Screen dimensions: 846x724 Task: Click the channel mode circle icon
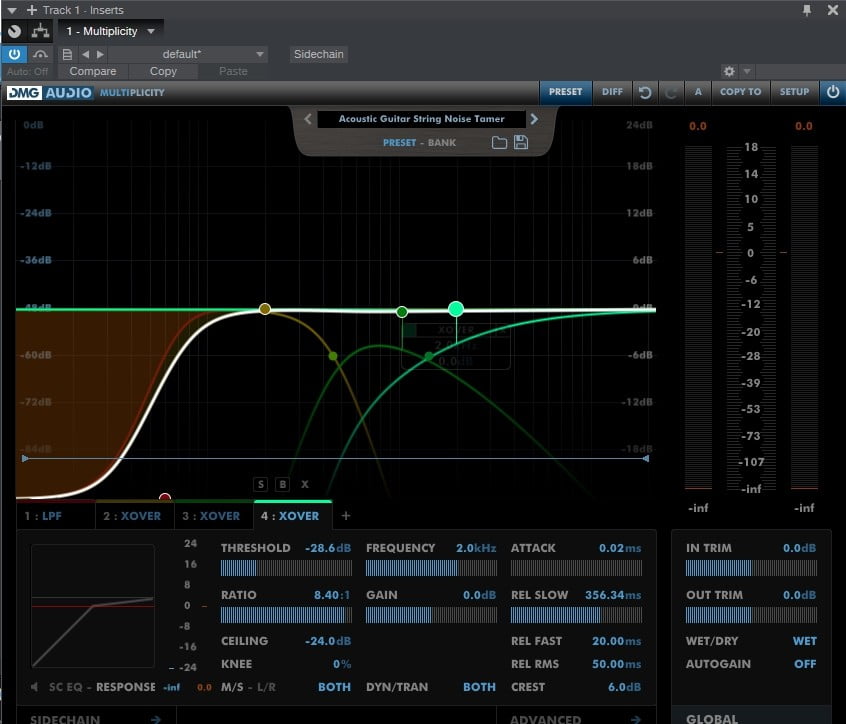pos(15,31)
